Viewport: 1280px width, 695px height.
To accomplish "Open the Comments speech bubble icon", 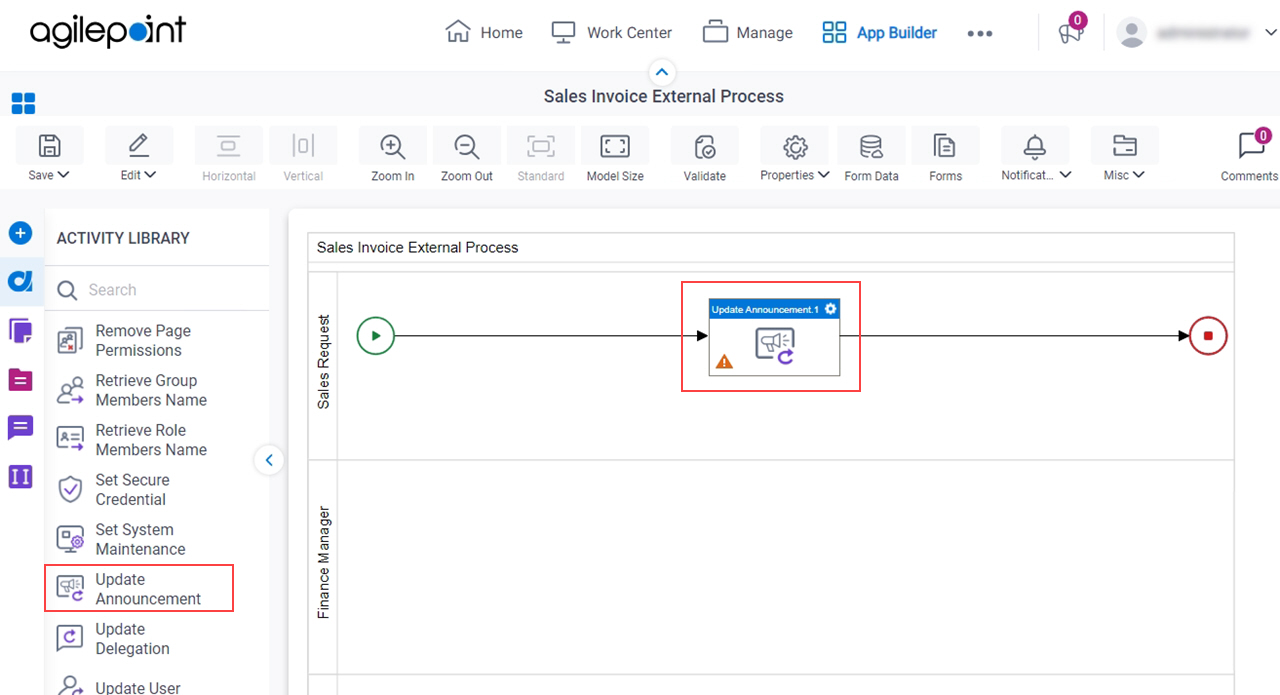I will [1250, 146].
